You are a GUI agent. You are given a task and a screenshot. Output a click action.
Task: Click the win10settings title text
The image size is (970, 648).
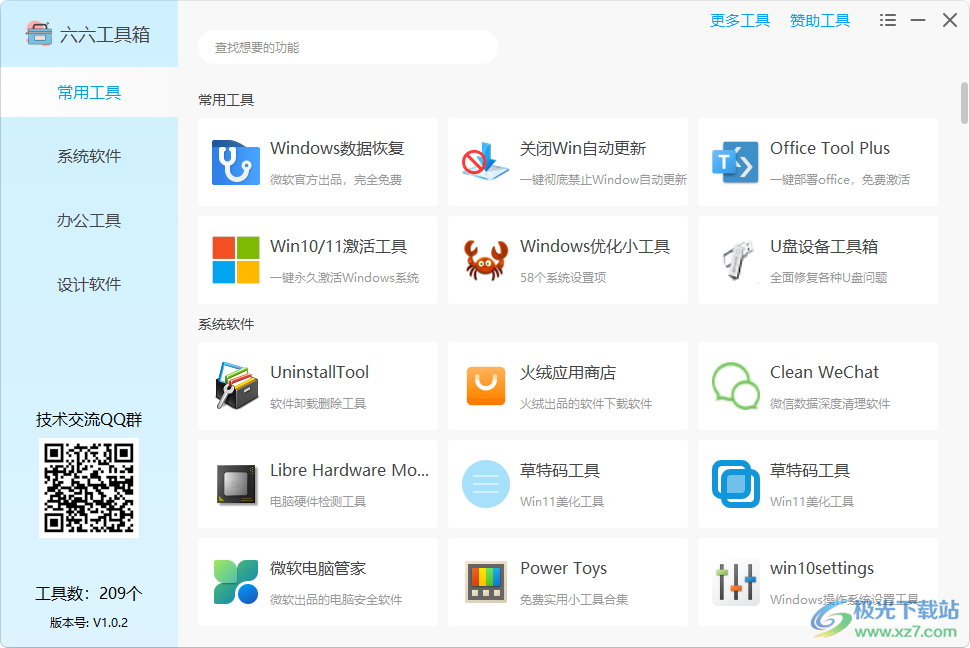[x=822, y=568]
